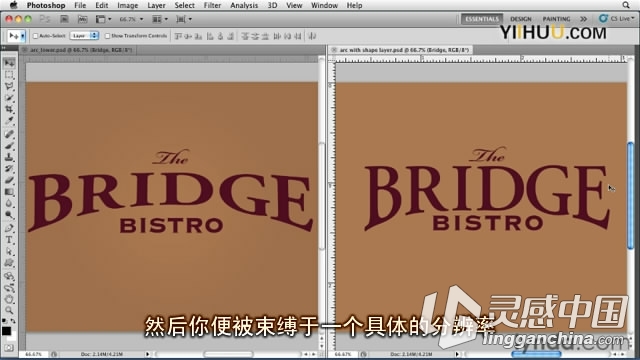
Task: Open the Analysis menu
Action: coord(244,5)
